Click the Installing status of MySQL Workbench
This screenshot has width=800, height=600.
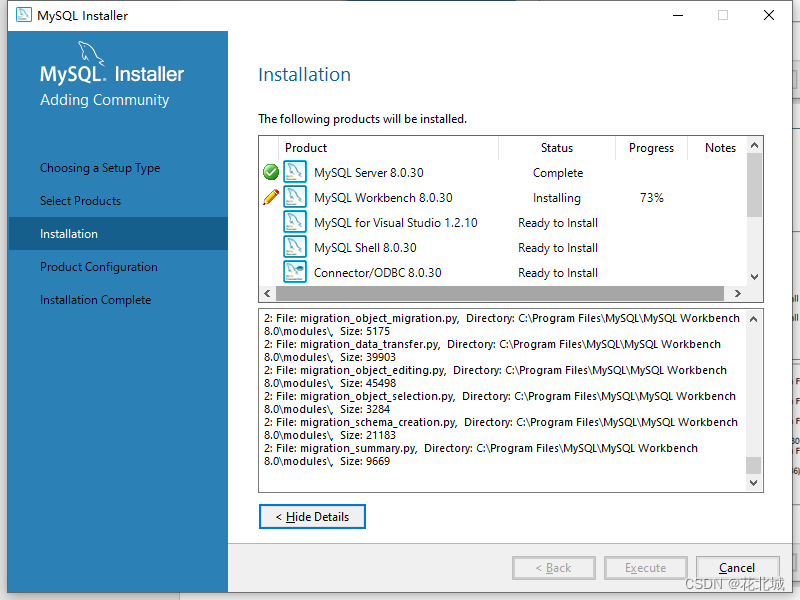(x=557, y=198)
